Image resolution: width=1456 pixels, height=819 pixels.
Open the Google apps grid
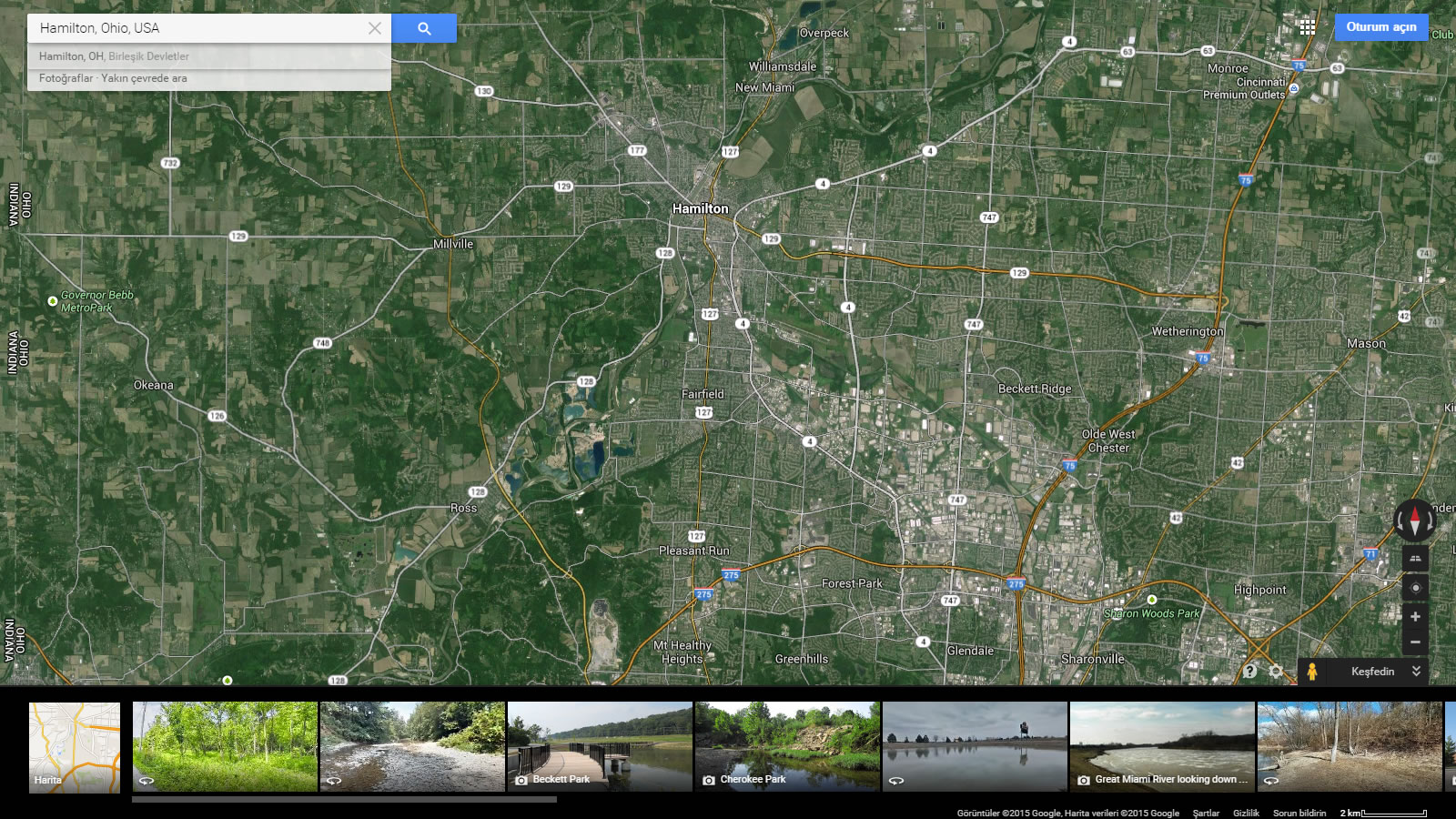pyautogui.click(x=1307, y=27)
